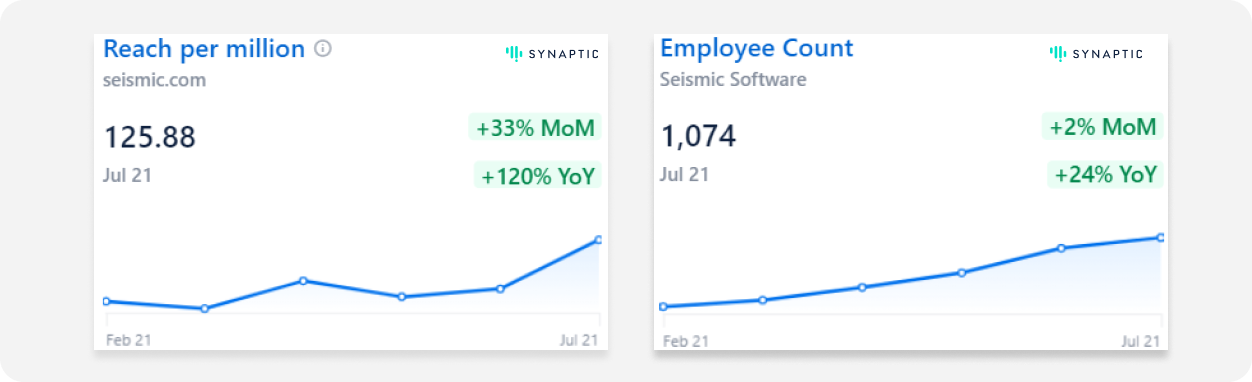This screenshot has height=382, width=1252.
Task: Select the seismic.com subtitle
Action: (x=154, y=80)
